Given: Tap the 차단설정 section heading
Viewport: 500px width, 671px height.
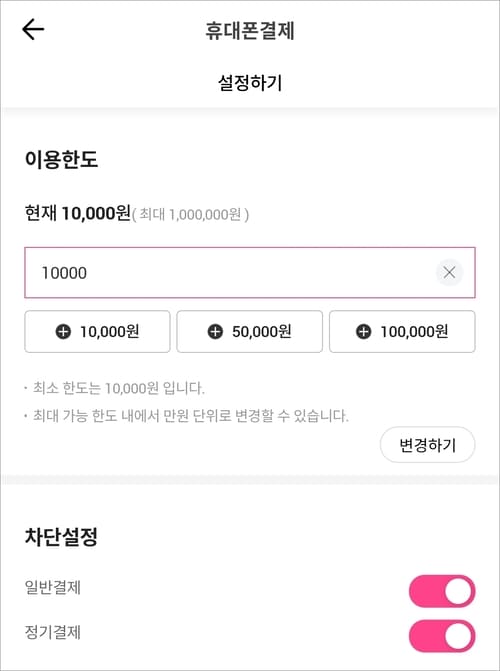Looking at the screenshot, I should point(61,537).
